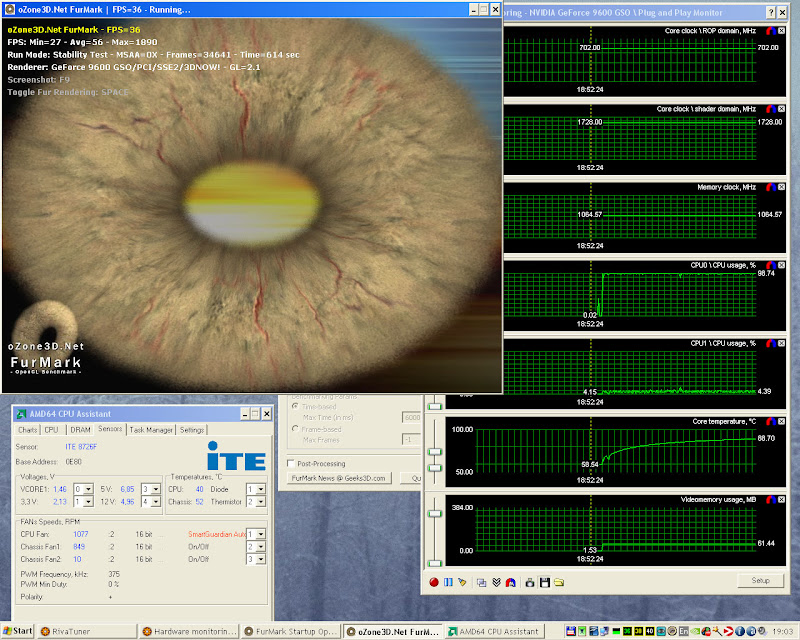Click magnet icon on Videomemory usage graph
Screen dimensions: 800x640
(771, 500)
